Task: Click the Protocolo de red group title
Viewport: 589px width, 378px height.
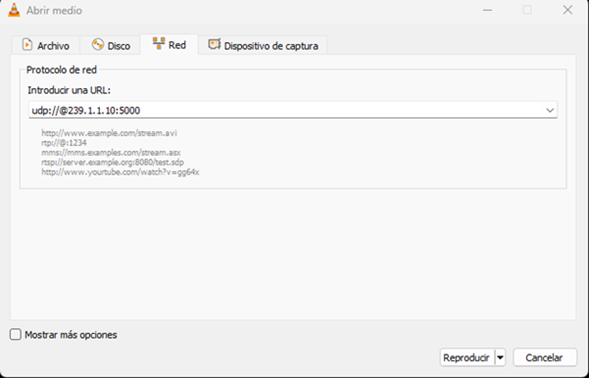Action: click(x=62, y=70)
